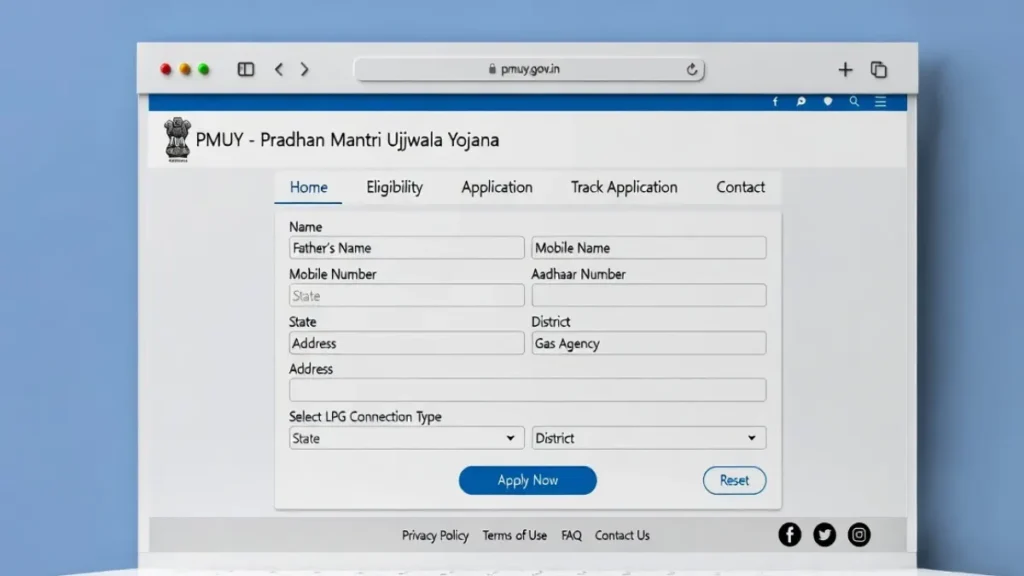
Task: Reload the page using the refresh icon
Action: pyautogui.click(x=692, y=69)
